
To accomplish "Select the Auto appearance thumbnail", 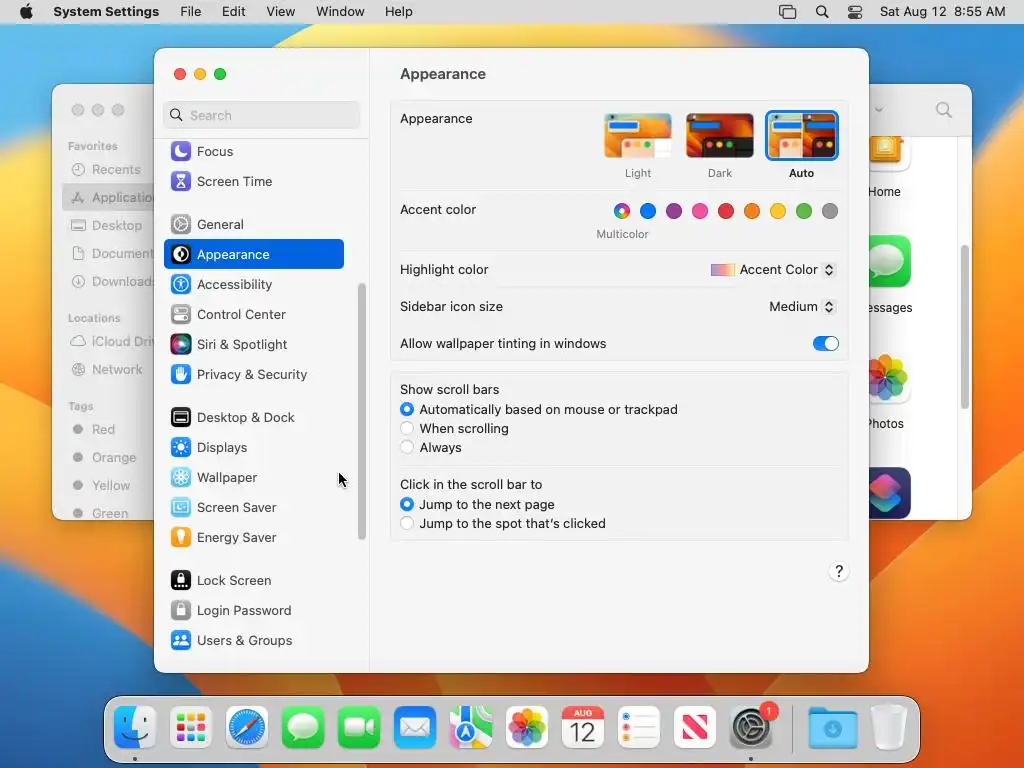I will point(801,136).
